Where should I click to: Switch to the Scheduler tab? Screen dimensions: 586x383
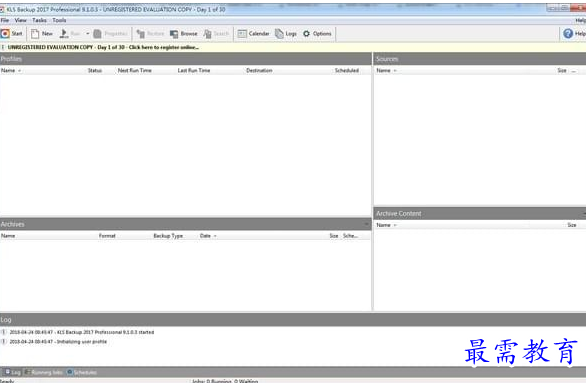point(82,372)
